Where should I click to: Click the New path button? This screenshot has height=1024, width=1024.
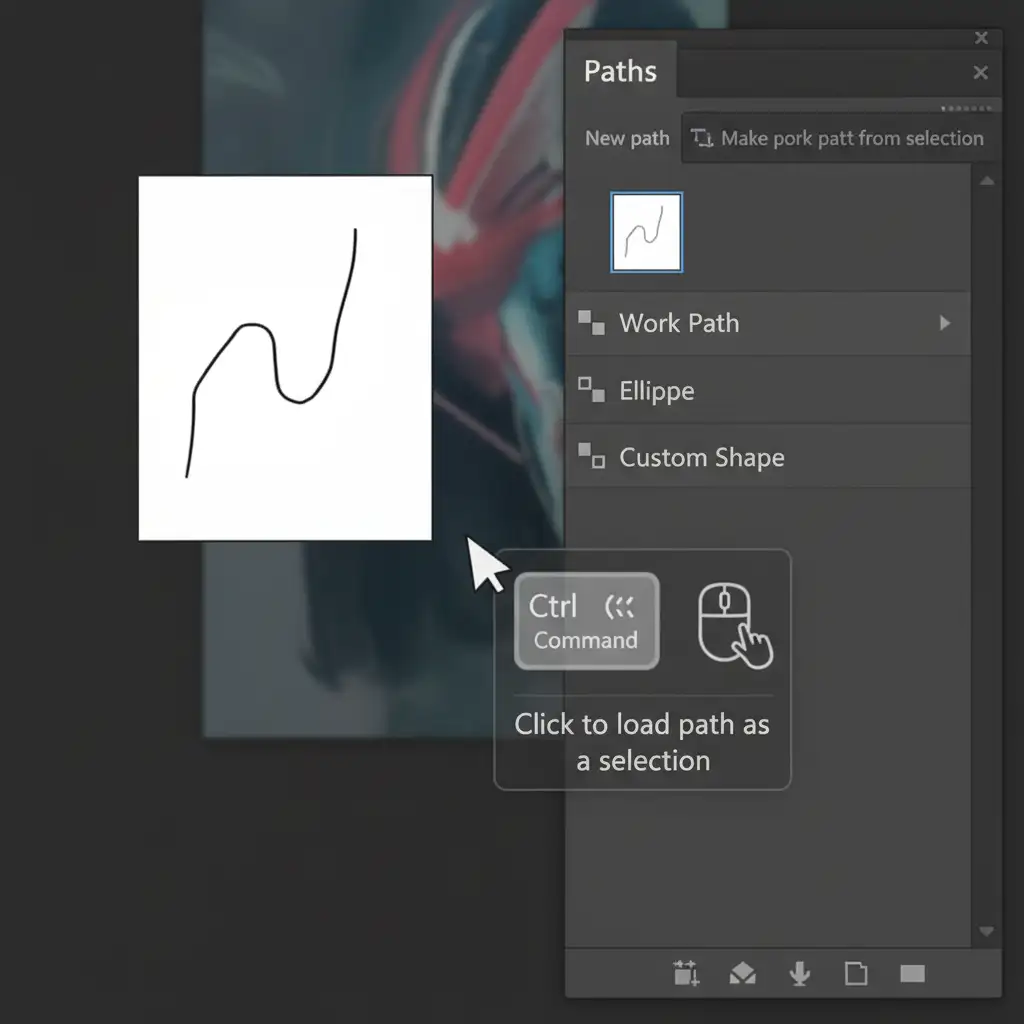(627, 139)
